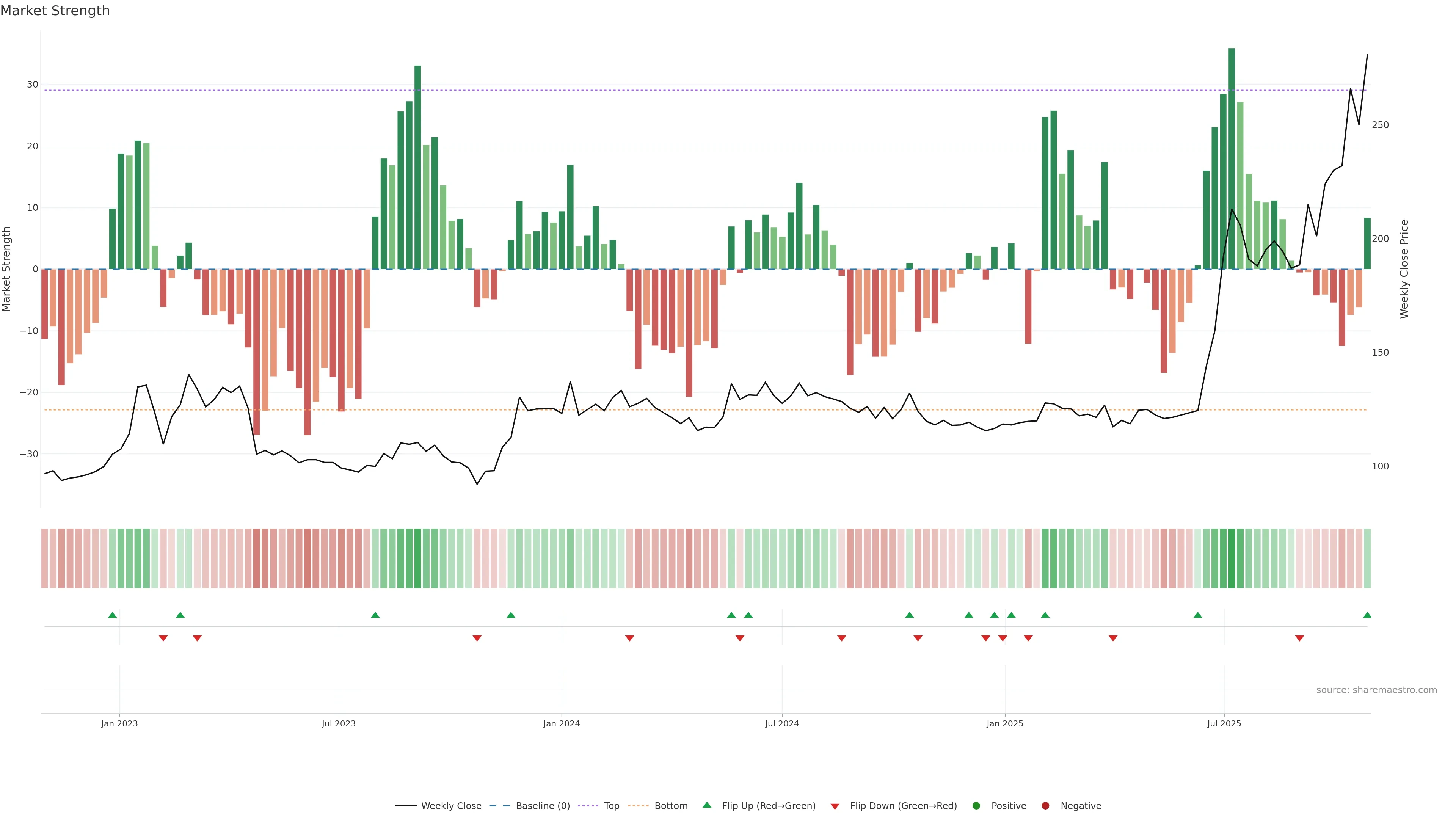This screenshot has width=1456, height=819.
Task: Select the rightmost red flip-down triangle marker
Action: pyautogui.click(x=1299, y=638)
